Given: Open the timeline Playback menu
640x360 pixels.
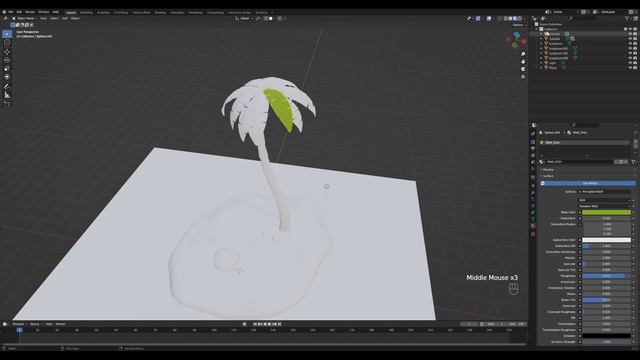Looking at the screenshot, I should tap(19, 324).
